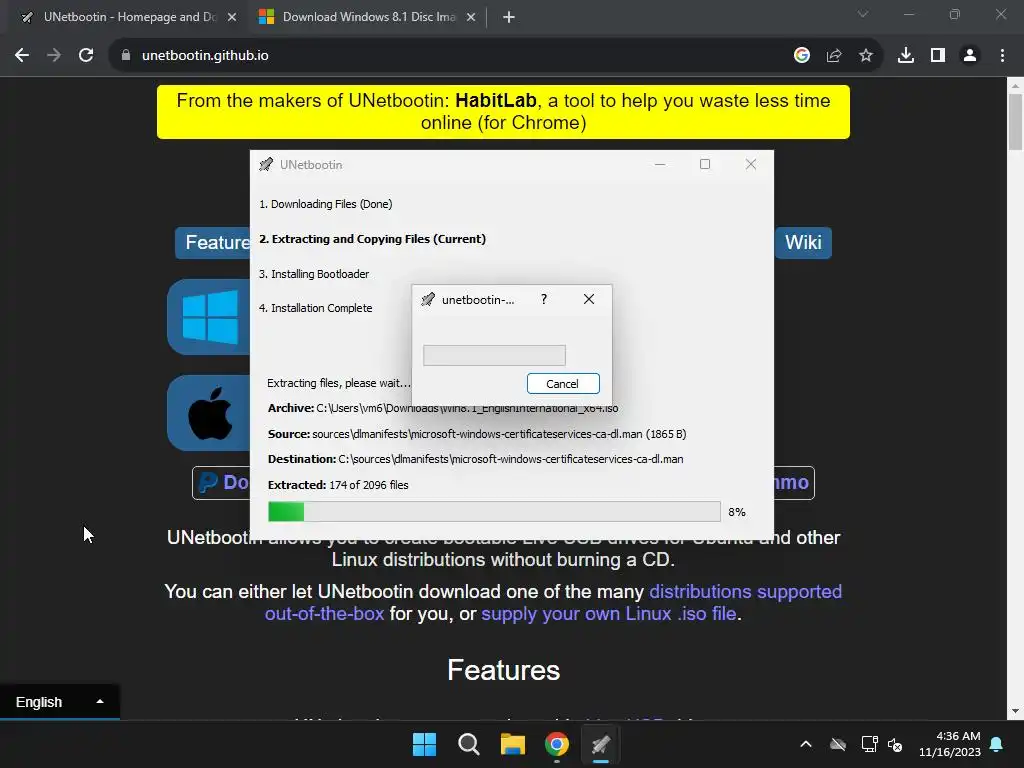Toggle the Chrome side panel icon
The image size is (1024, 768).
[x=938, y=56]
